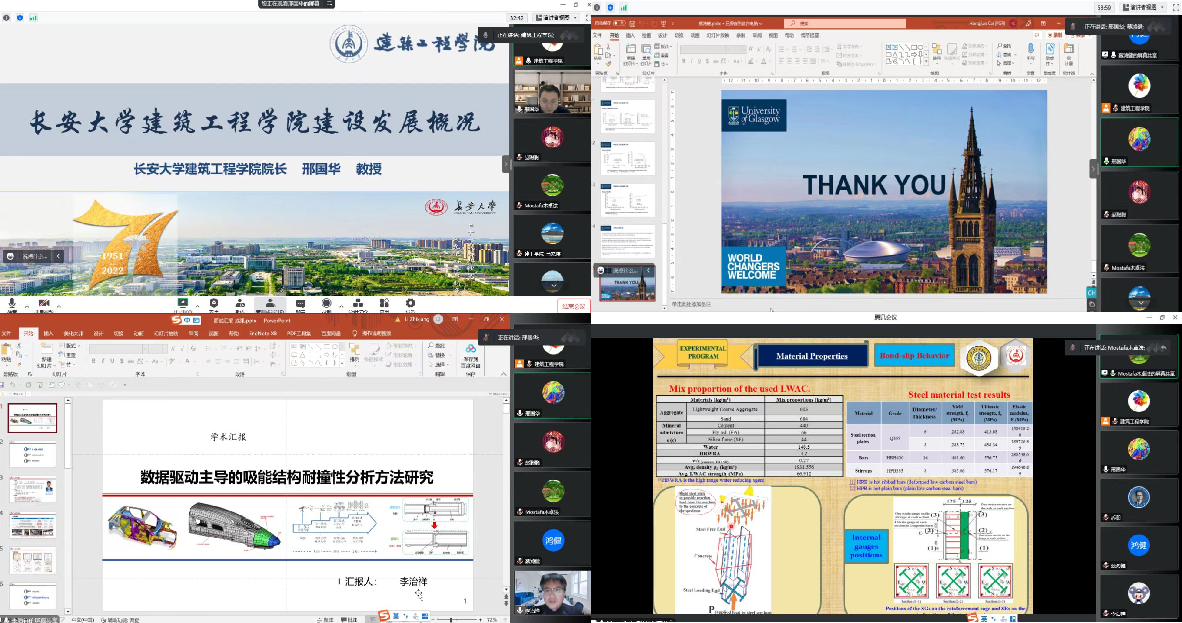Open 文件 tab in the Glasgow PowerPoint window
Viewport: 1182px width, 623px height.
[x=598, y=34]
